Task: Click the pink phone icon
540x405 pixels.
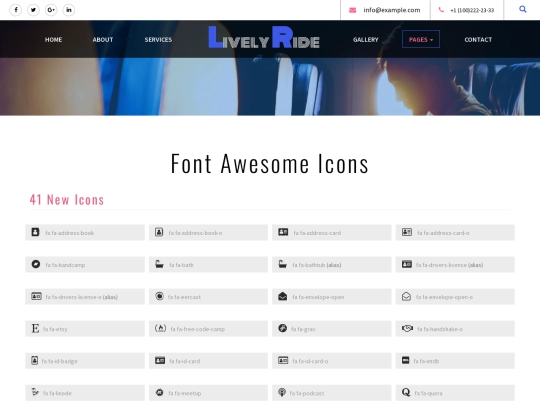Action: click(x=441, y=10)
